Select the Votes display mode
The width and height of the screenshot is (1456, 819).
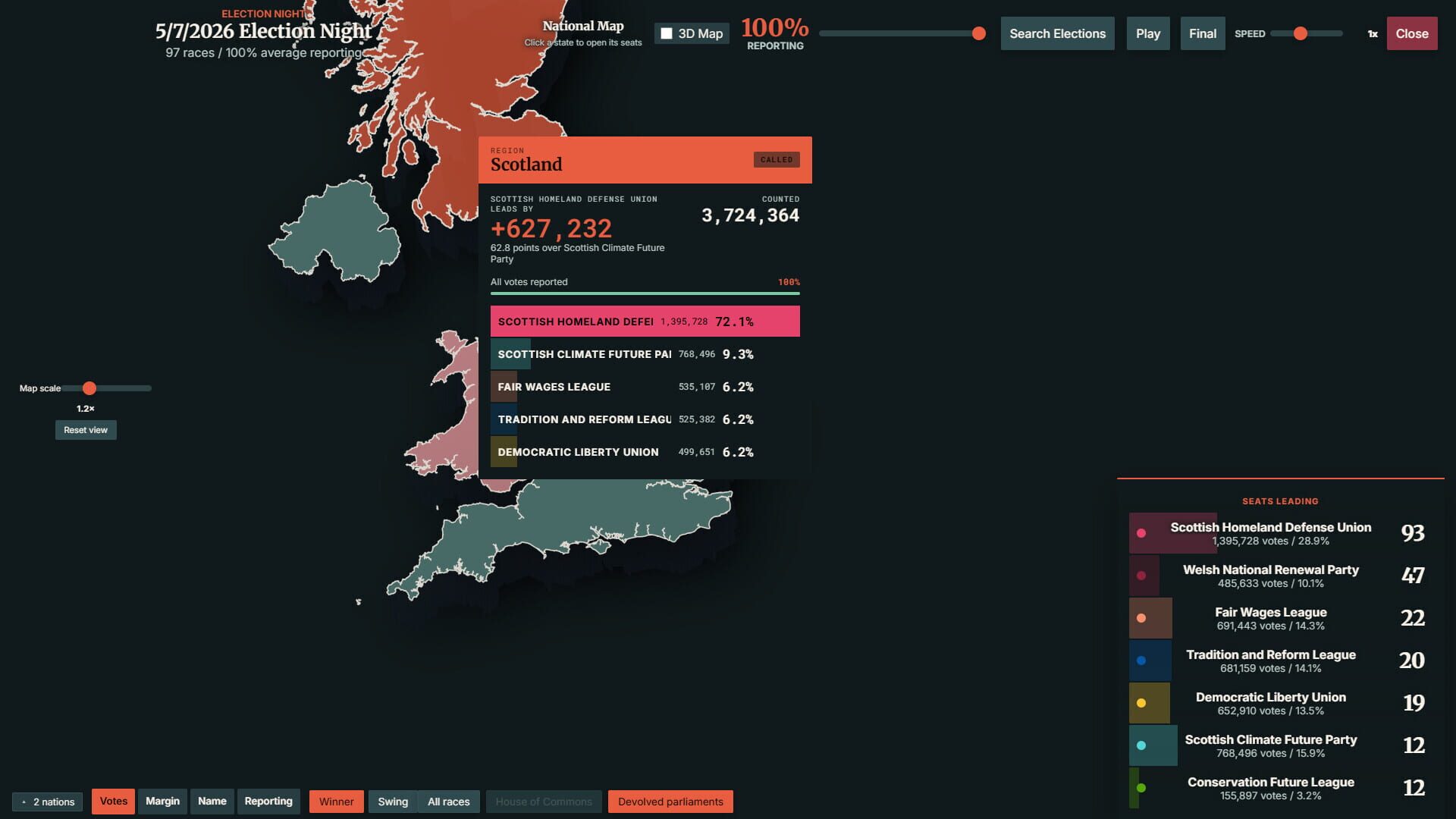pos(114,802)
